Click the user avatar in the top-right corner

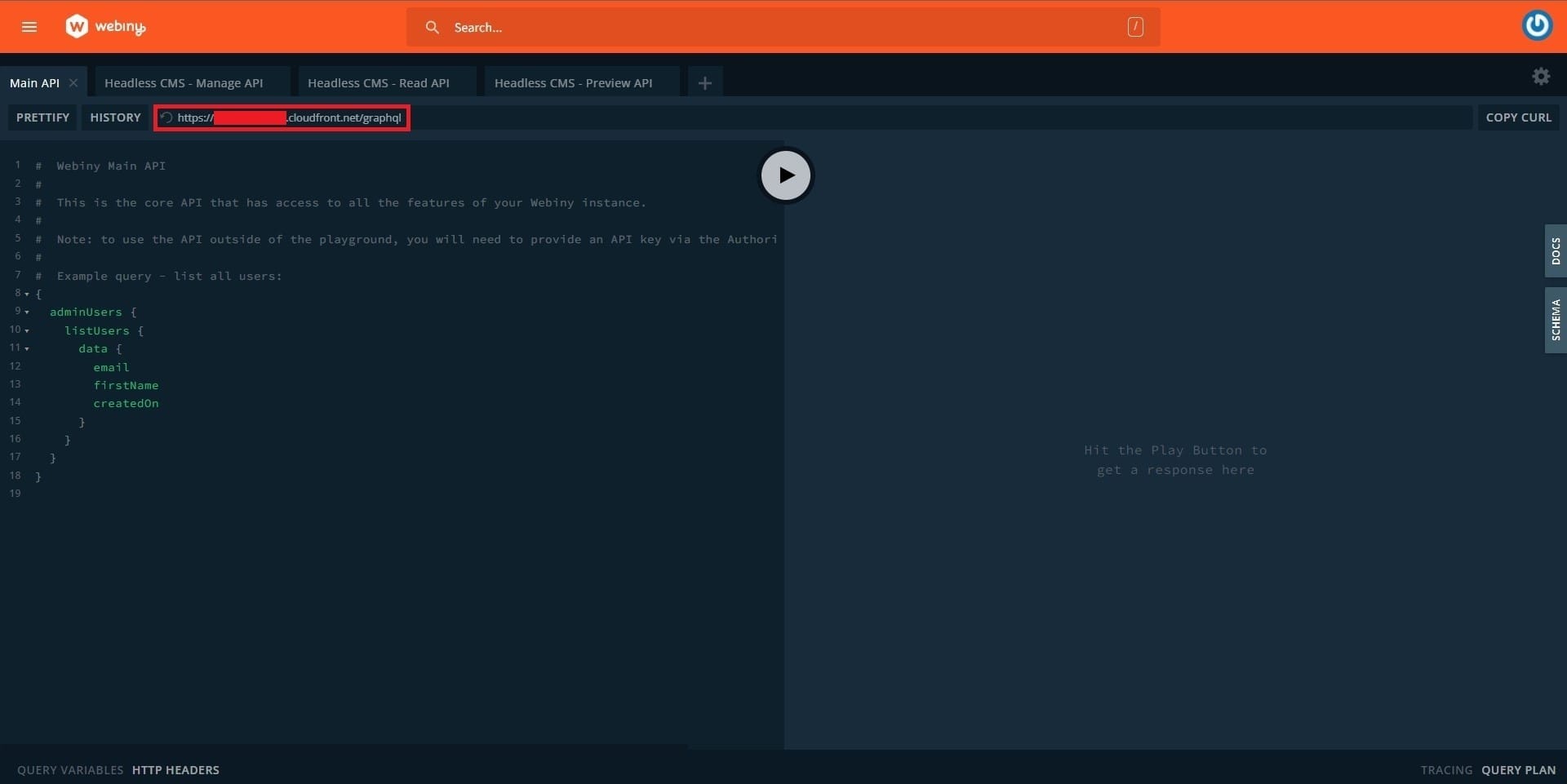pyautogui.click(x=1538, y=24)
